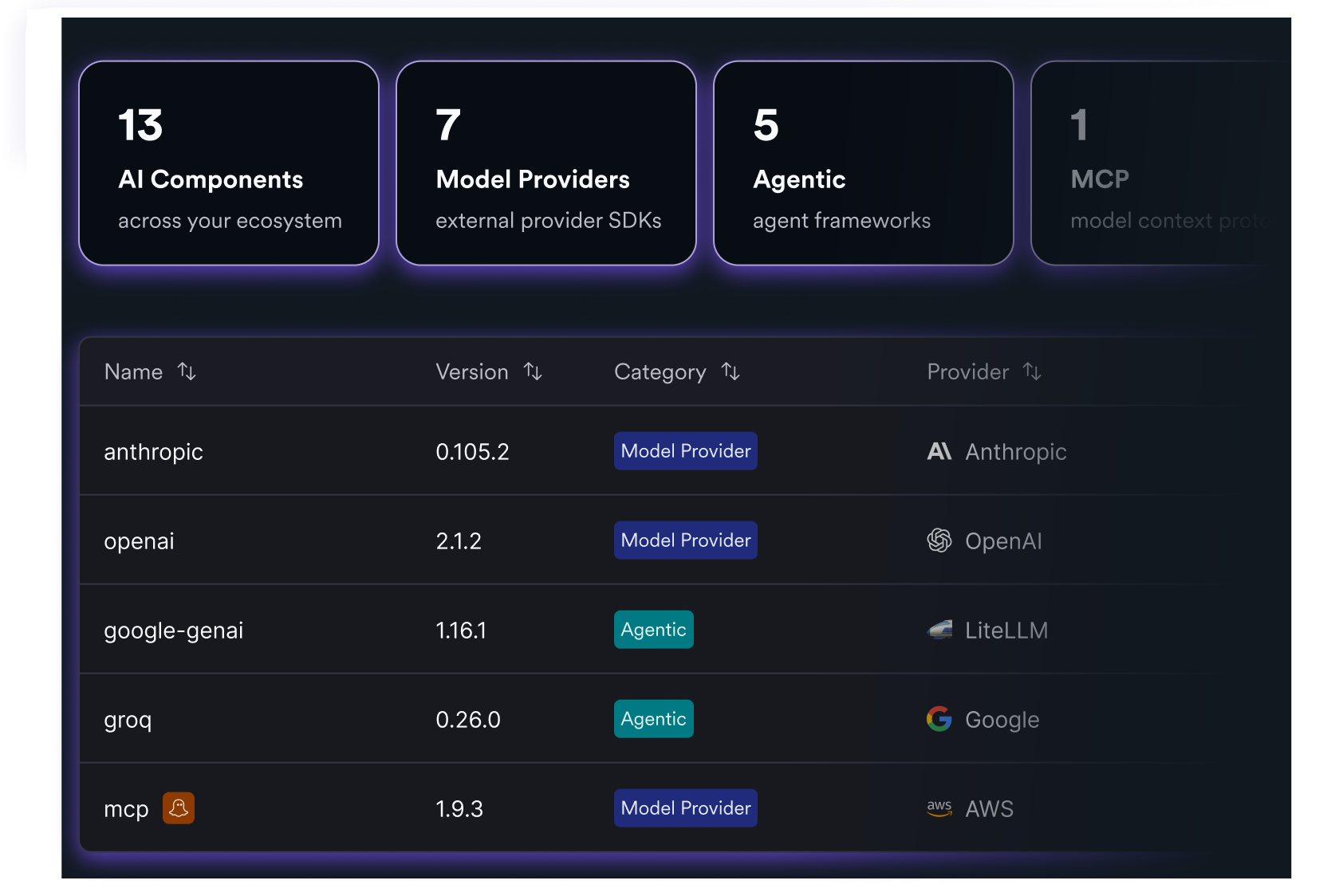Click version 0.26.0
1343x896 pixels.
click(x=468, y=720)
